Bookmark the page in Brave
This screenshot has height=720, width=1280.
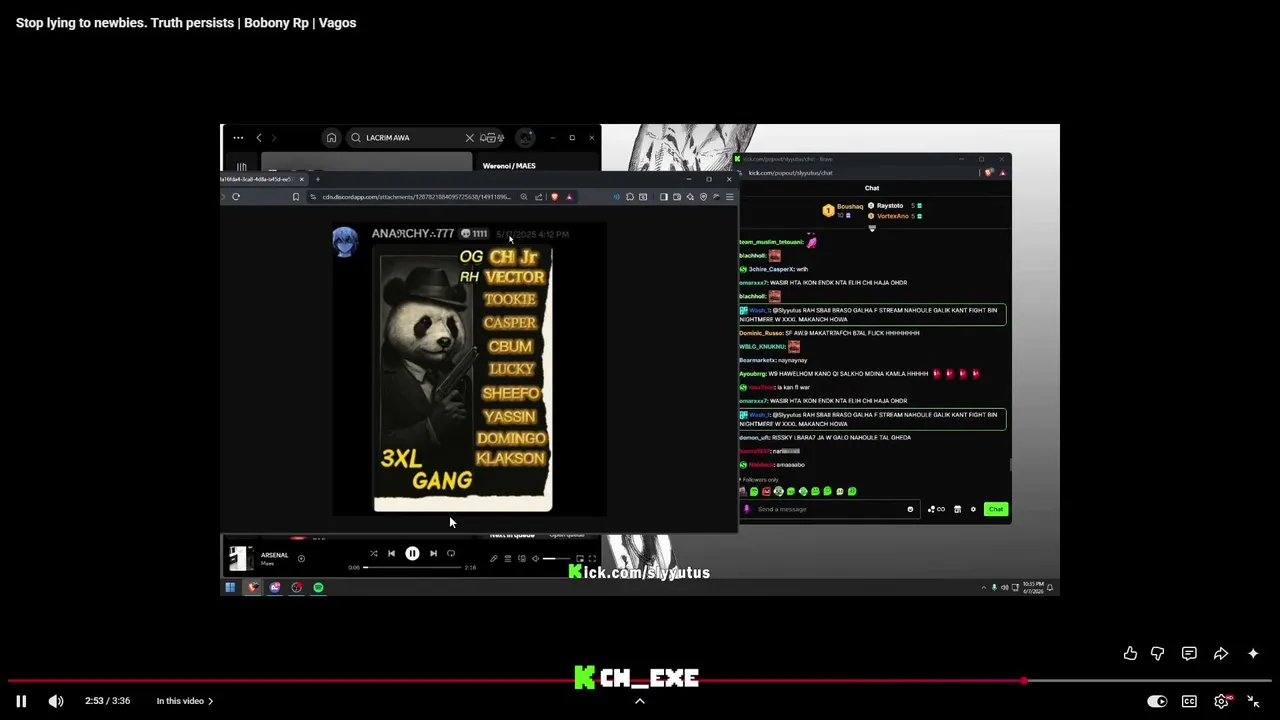point(296,197)
